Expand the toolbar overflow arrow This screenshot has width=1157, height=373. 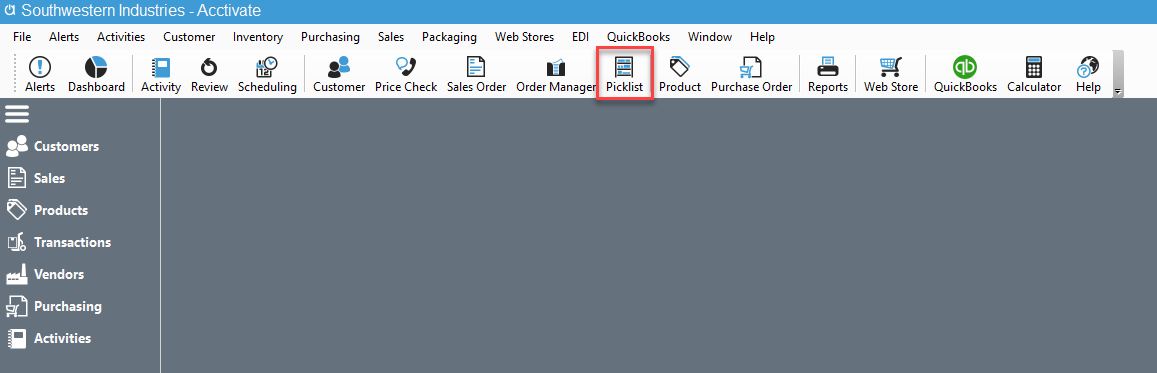point(1117,91)
